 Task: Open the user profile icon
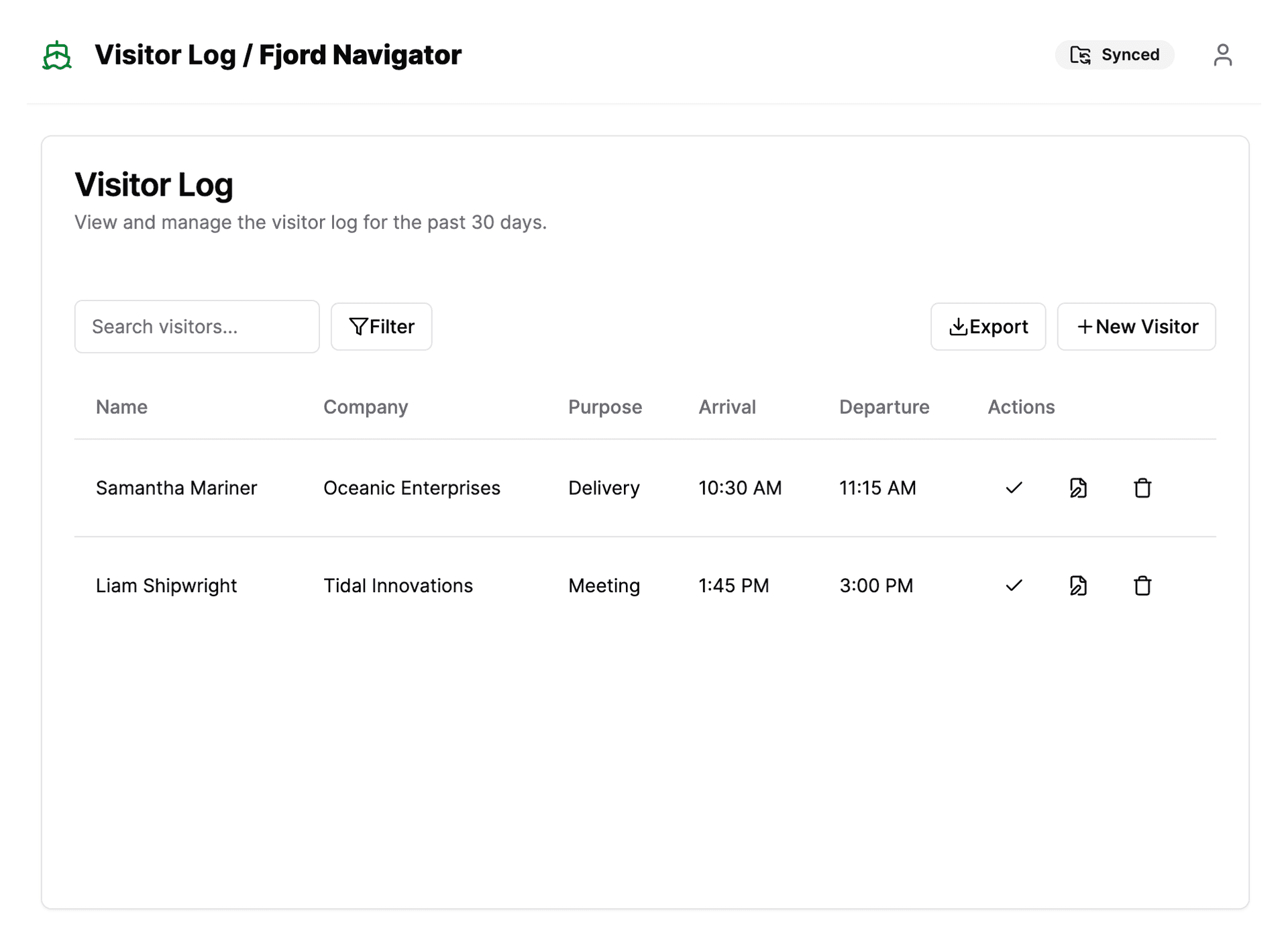[x=1222, y=55]
